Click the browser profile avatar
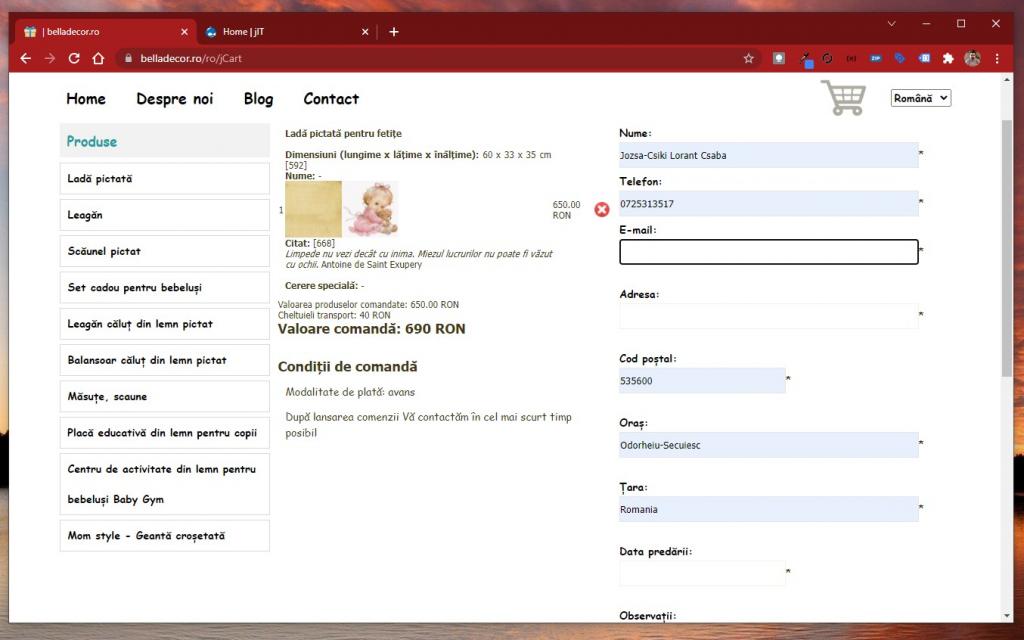This screenshot has width=1024, height=640. [x=972, y=59]
